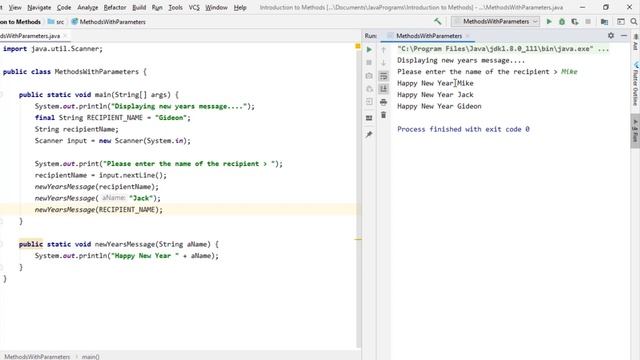Click the "Happy New Year Gideon" console line
The width and height of the screenshot is (640, 360).
pos(439,106)
